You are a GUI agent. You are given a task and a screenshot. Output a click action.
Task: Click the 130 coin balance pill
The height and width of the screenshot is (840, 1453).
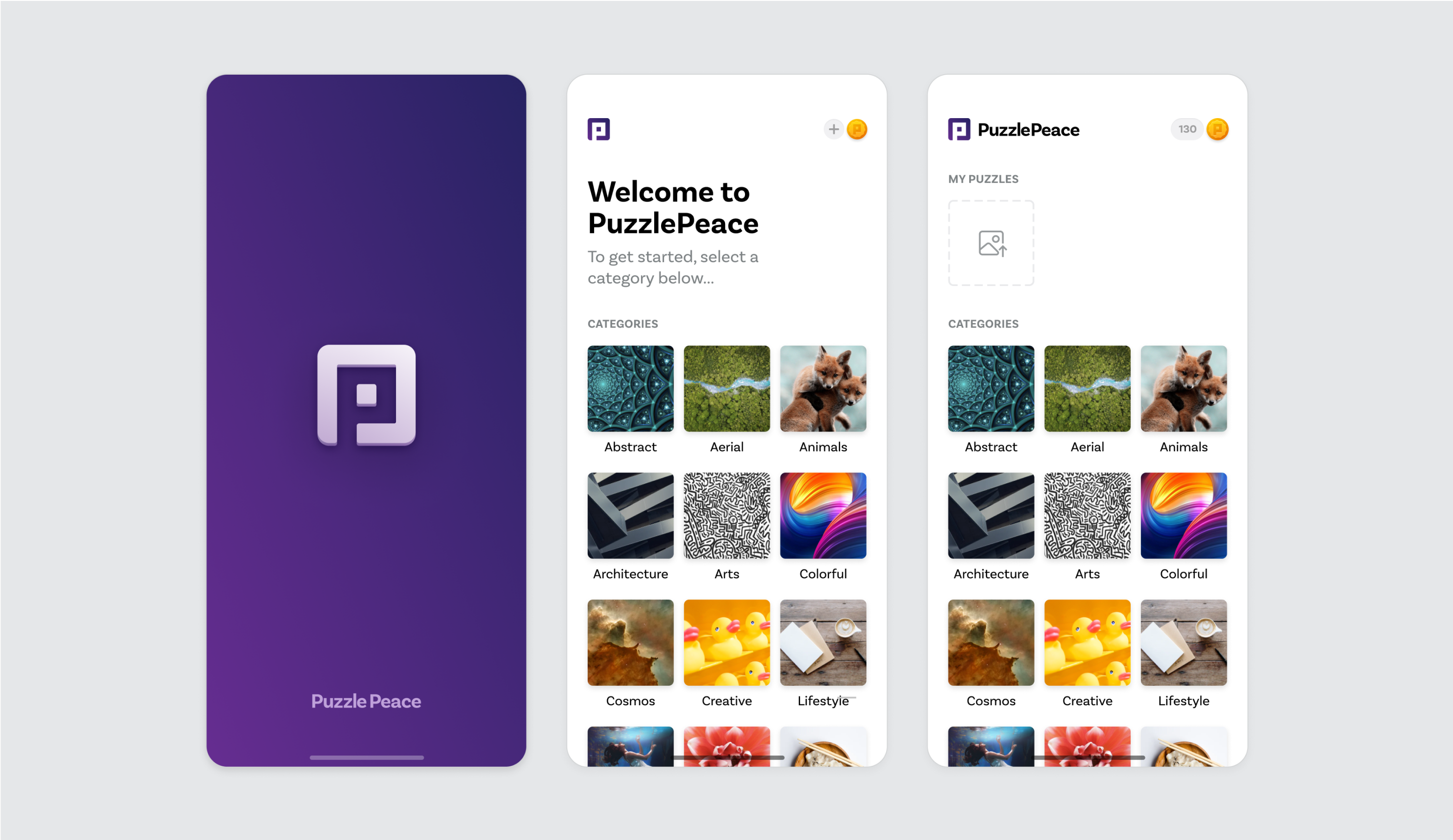(1186, 129)
